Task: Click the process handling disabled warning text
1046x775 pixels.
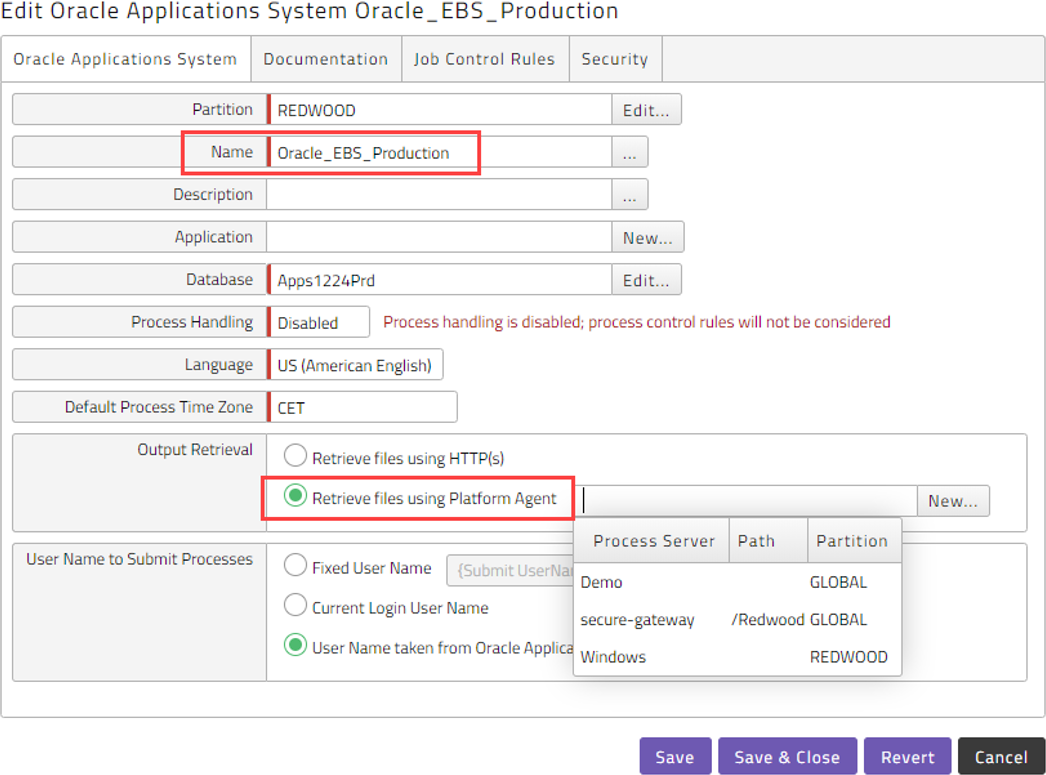Action: [x=636, y=322]
